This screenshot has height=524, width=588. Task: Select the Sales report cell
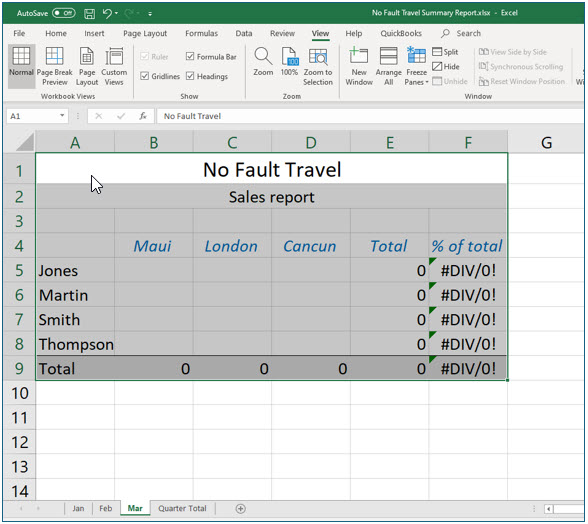coord(272,197)
